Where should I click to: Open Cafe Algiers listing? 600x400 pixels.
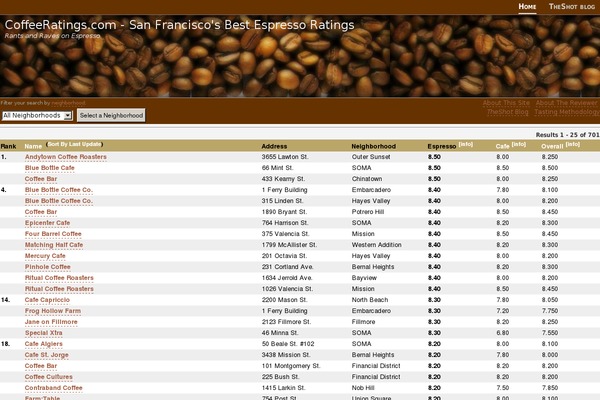[43, 344]
